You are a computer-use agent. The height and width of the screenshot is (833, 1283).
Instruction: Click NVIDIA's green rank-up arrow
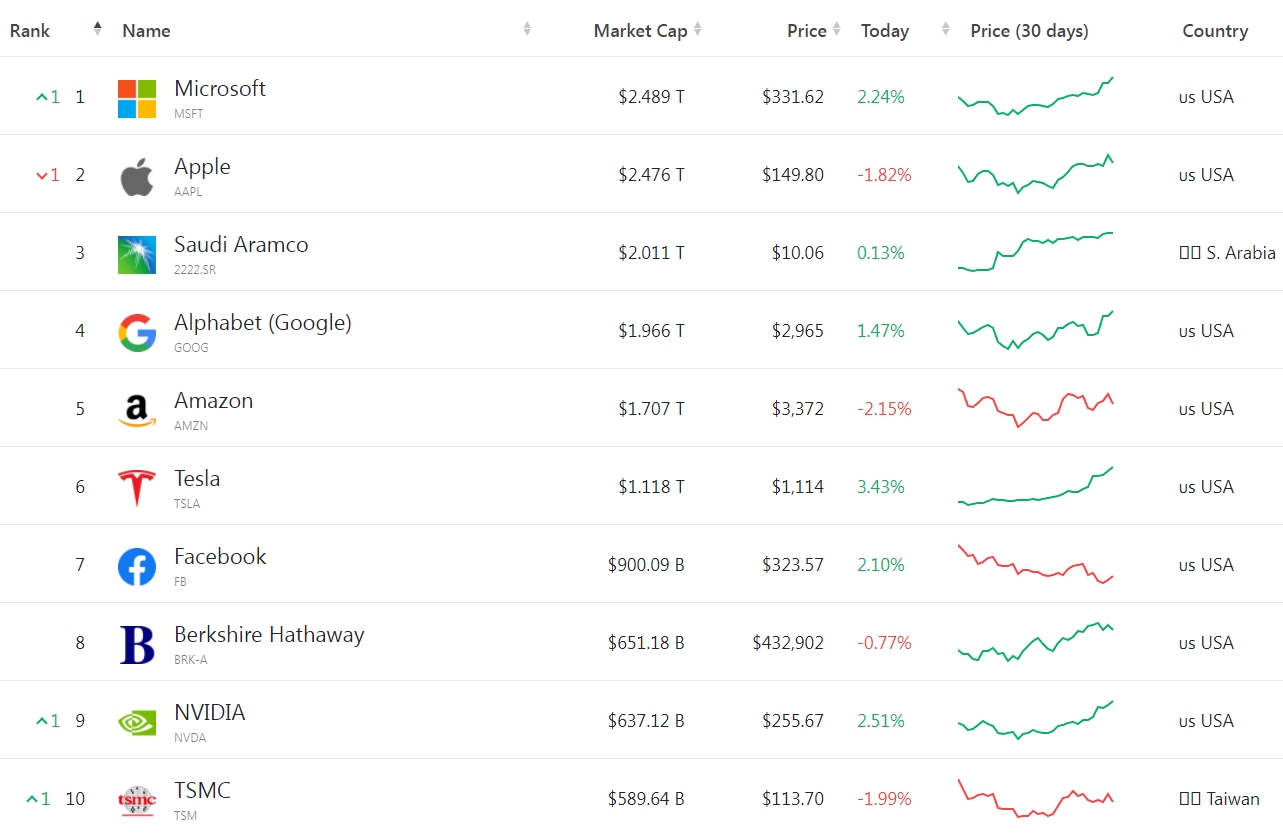tap(42, 721)
